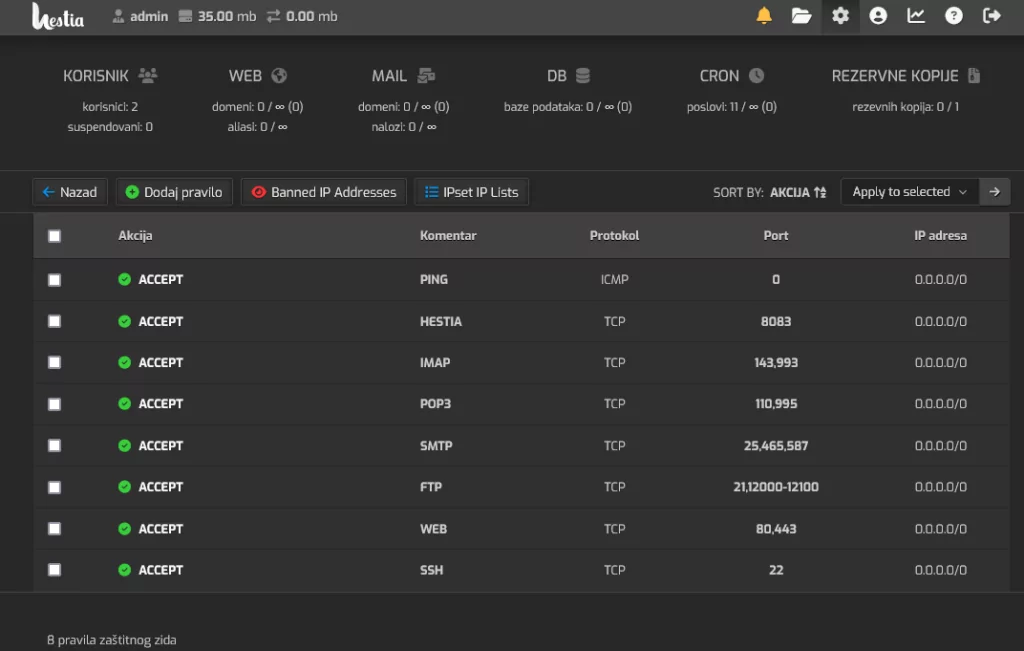
Task: Click the ICMP protocol cell
Action: [x=615, y=279]
